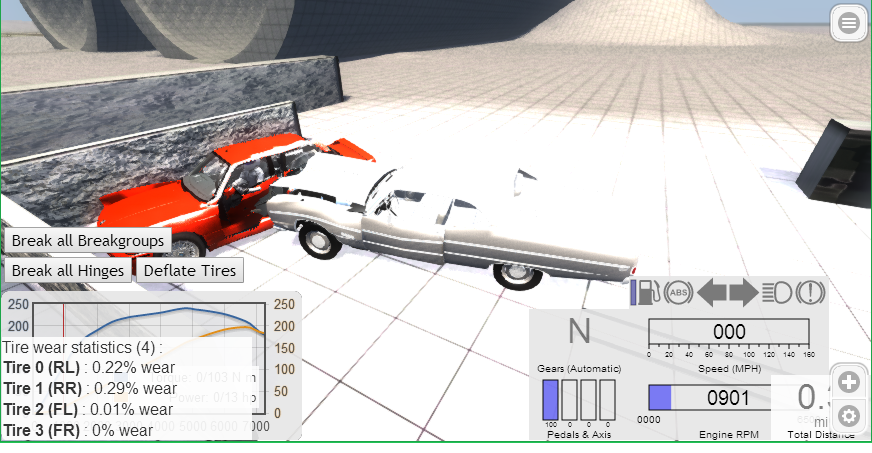Click the headlights indicator icon
This screenshot has height=453, width=872.
[x=776, y=292]
